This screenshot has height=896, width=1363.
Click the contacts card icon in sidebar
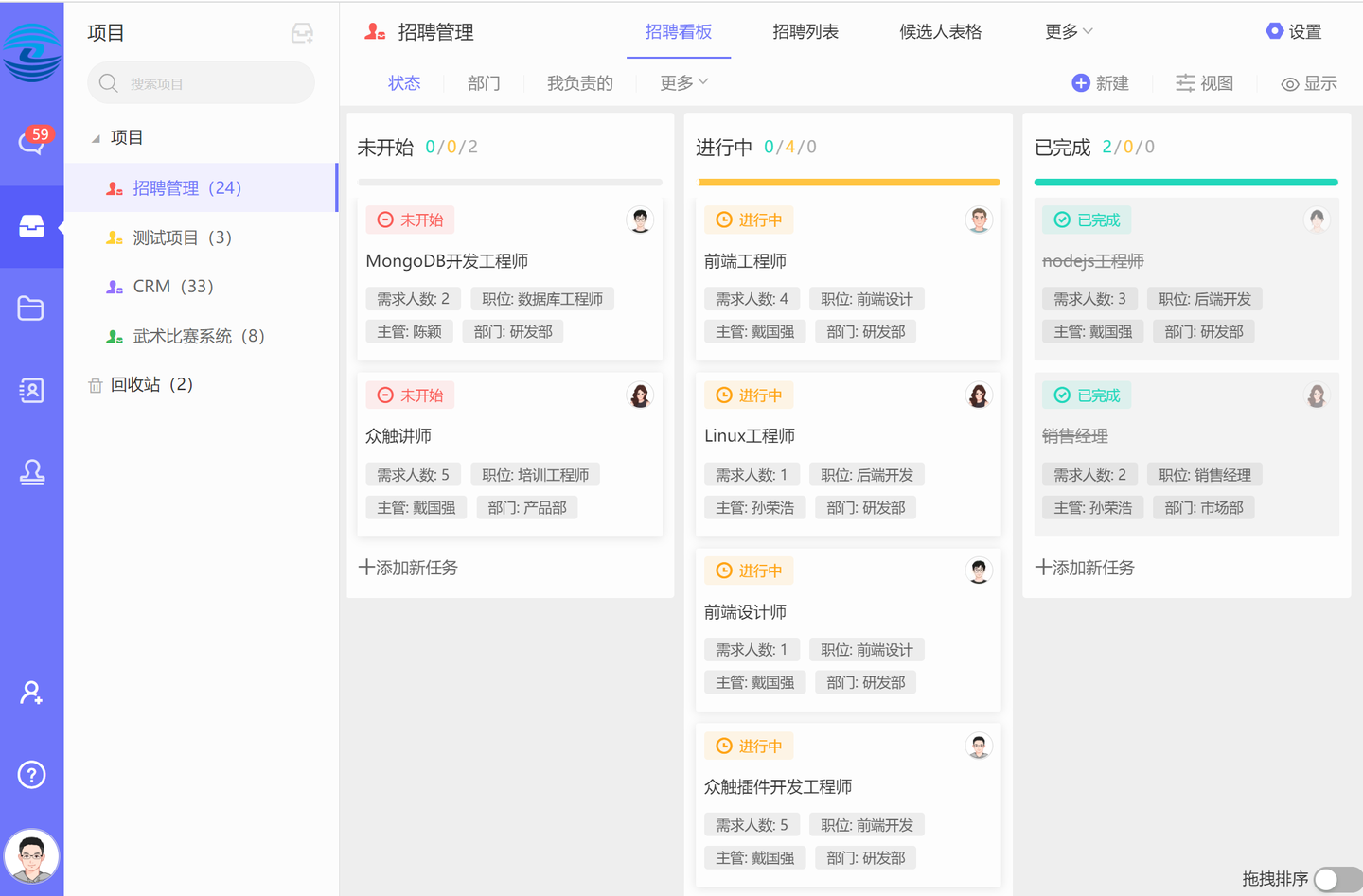[x=31, y=390]
